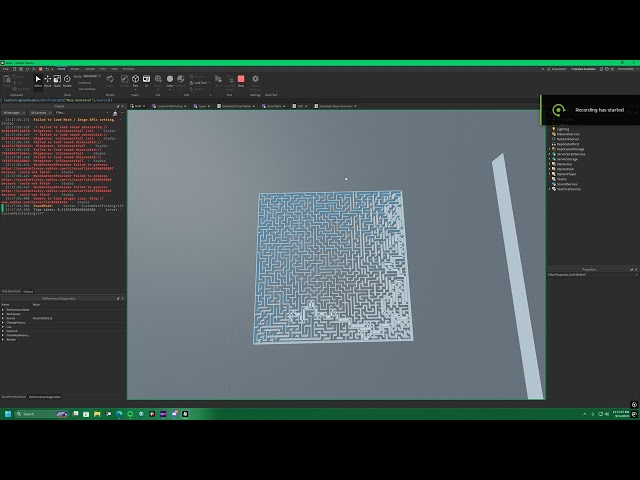Open the File menu
Image resolution: width=640 pixels, height=480 pixels.
tap(6, 69)
